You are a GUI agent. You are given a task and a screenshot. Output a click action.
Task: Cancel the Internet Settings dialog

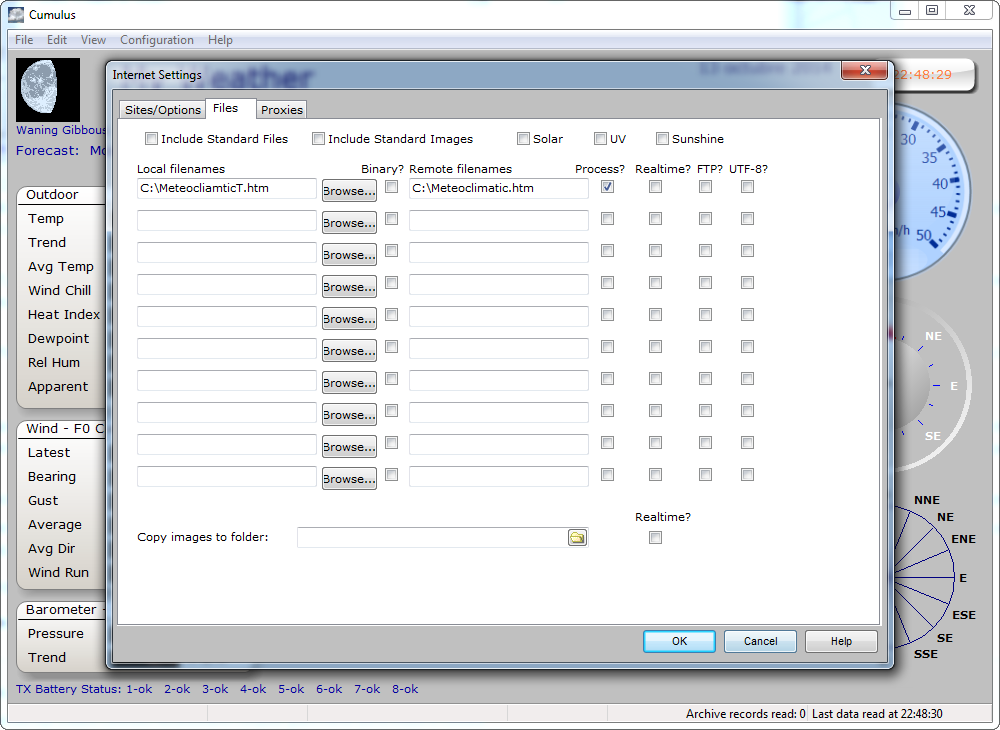coord(760,641)
